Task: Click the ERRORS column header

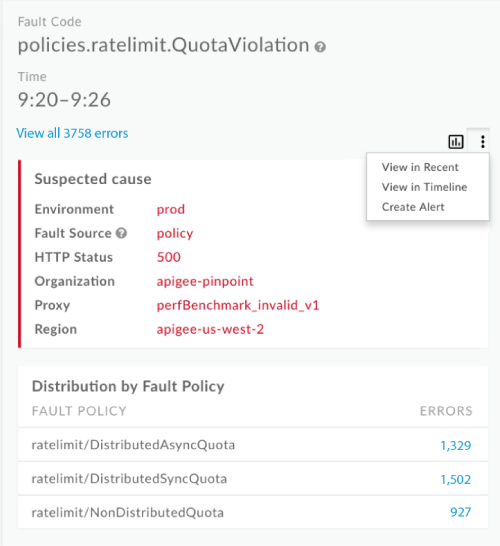Action: (x=446, y=411)
